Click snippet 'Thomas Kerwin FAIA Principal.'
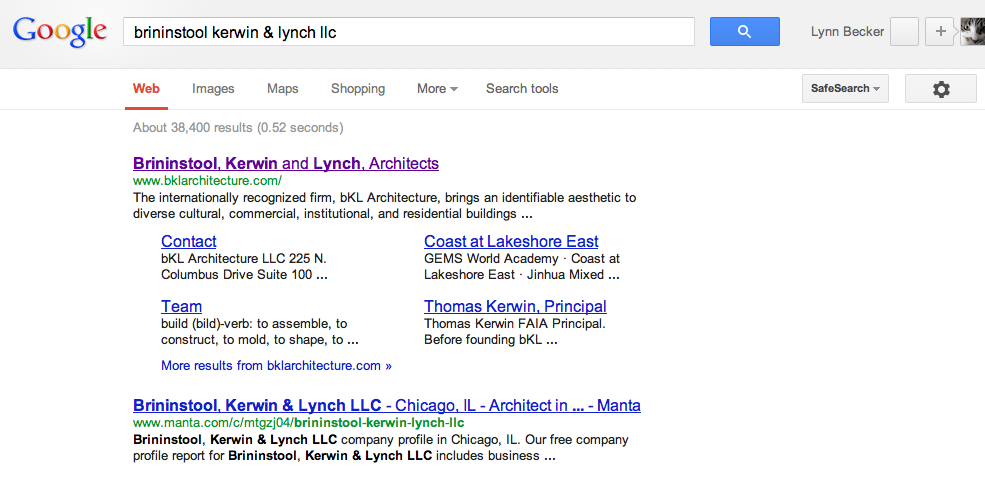The width and height of the screenshot is (985, 482). [514, 332]
